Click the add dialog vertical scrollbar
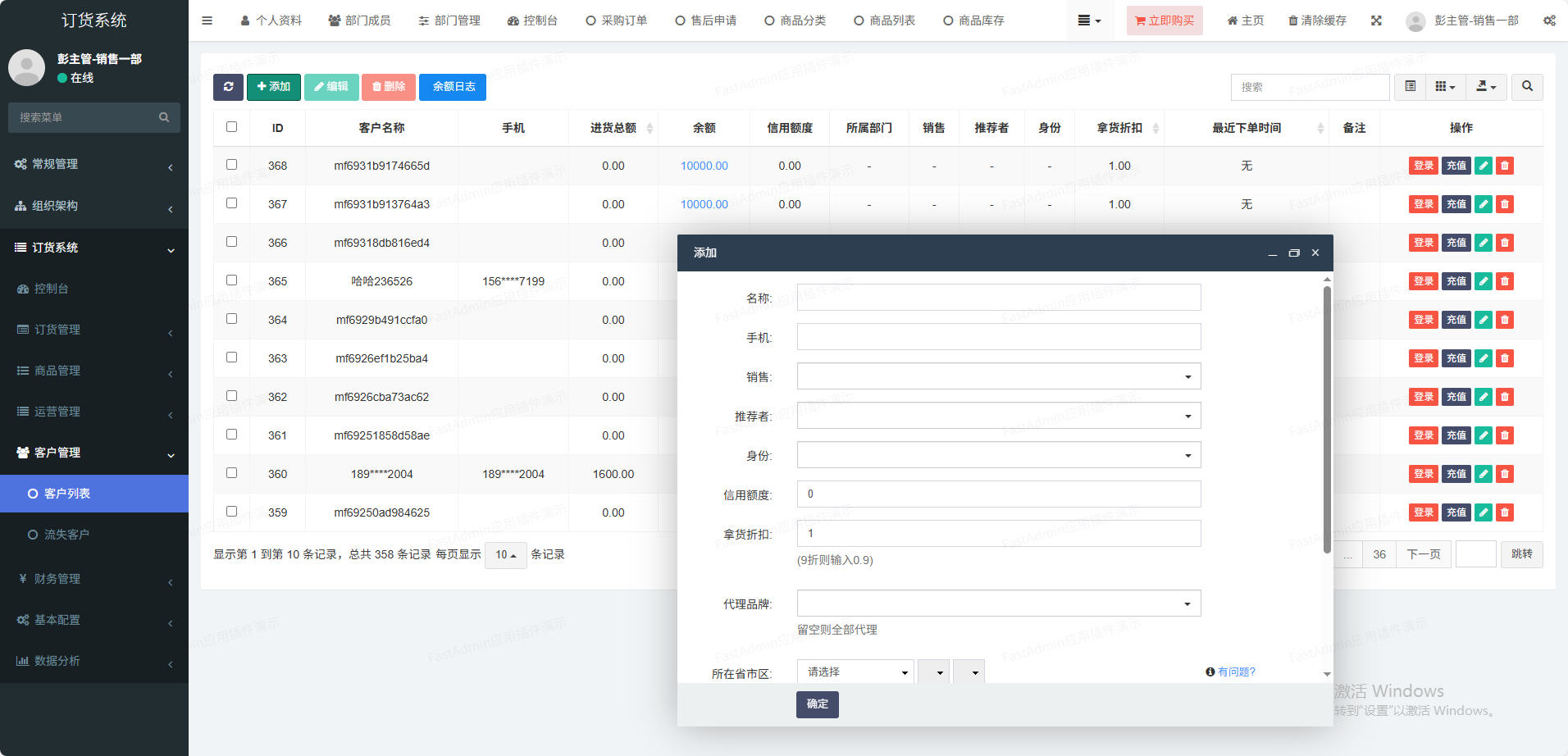 (x=1326, y=418)
